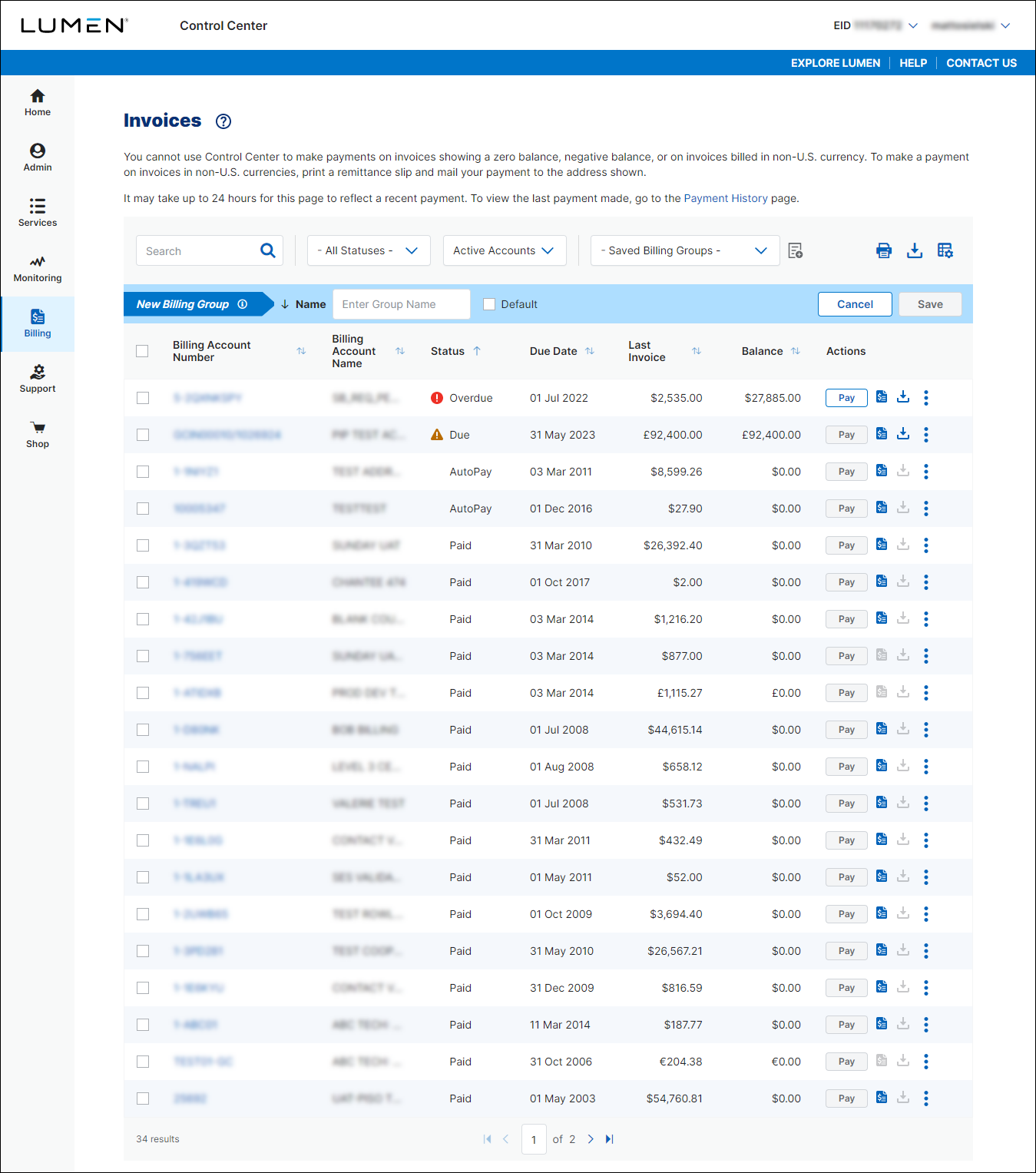The width and height of the screenshot is (1036, 1173).
Task: Download invoice for the £92,400.00 Due row
Action: click(x=903, y=434)
